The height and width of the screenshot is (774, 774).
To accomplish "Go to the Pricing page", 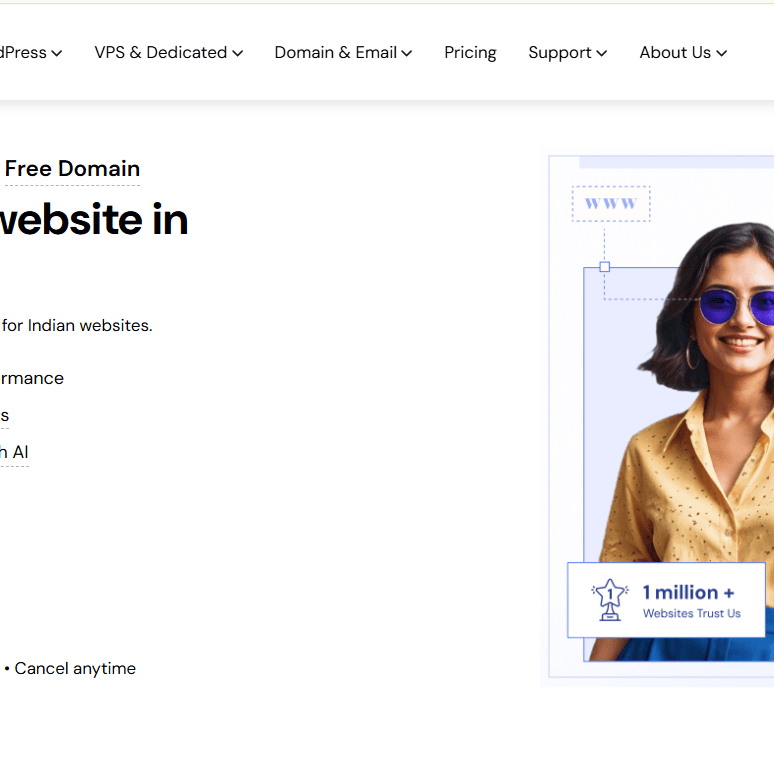I will pos(470,53).
